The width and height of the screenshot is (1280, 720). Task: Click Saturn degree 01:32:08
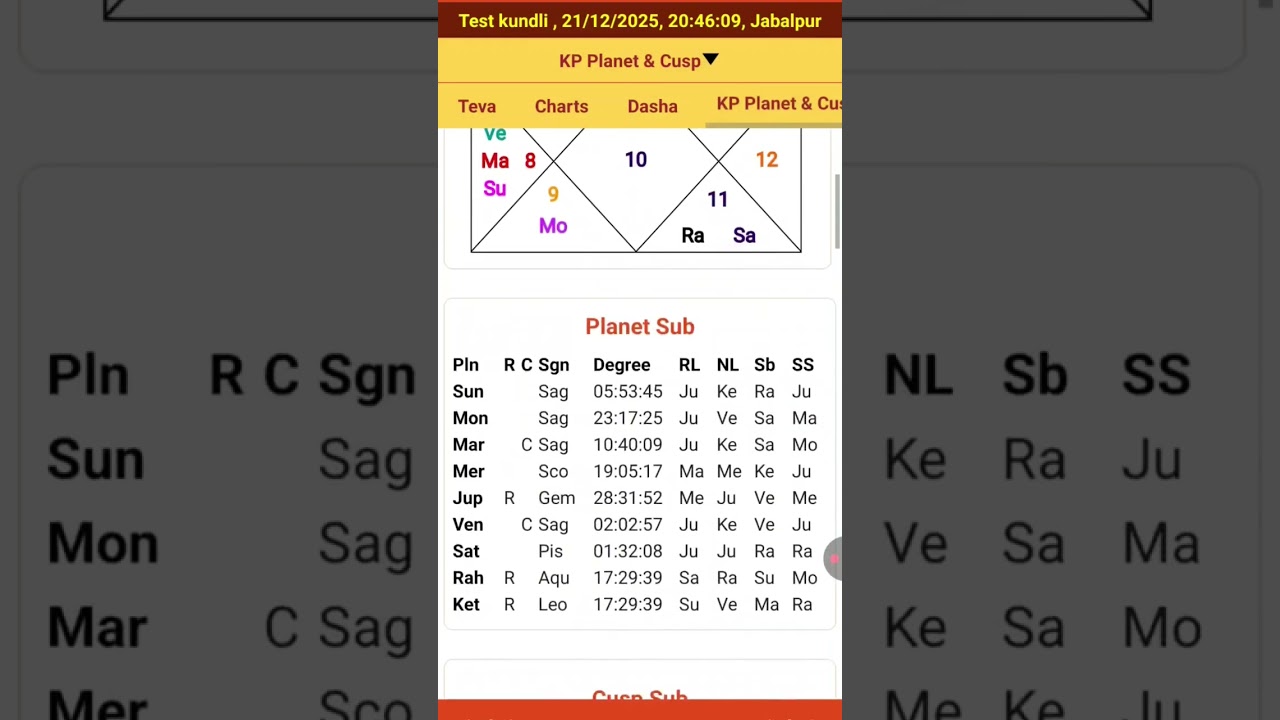click(x=628, y=551)
